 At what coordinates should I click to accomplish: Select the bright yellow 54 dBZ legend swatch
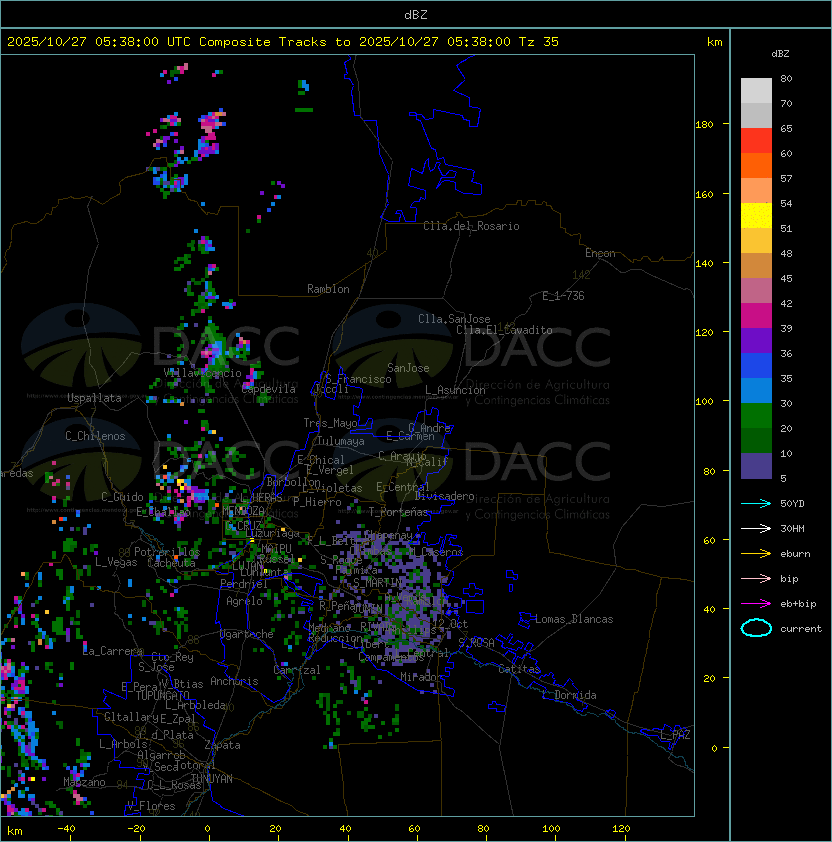[756, 215]
